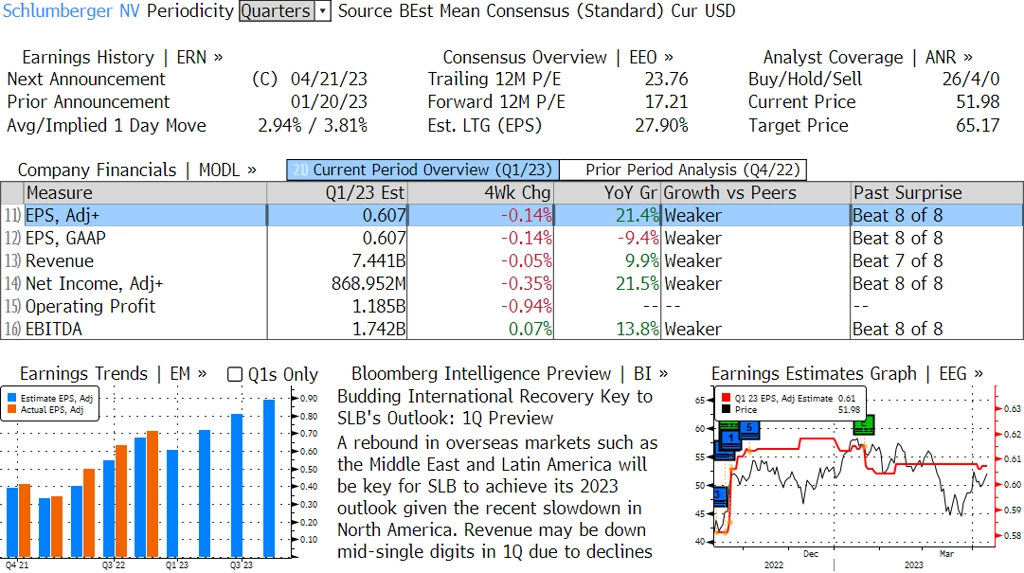This screenshot has height=573, width=1024.
Task: Click the Prior Announcement date 01/20/23
Action: [x=329, y=102]
